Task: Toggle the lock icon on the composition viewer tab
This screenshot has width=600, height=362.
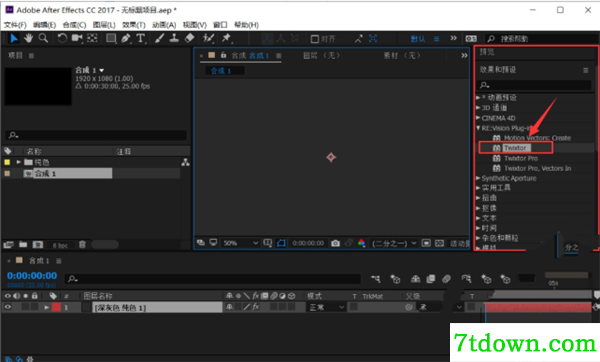Action: tap(223, 55)
